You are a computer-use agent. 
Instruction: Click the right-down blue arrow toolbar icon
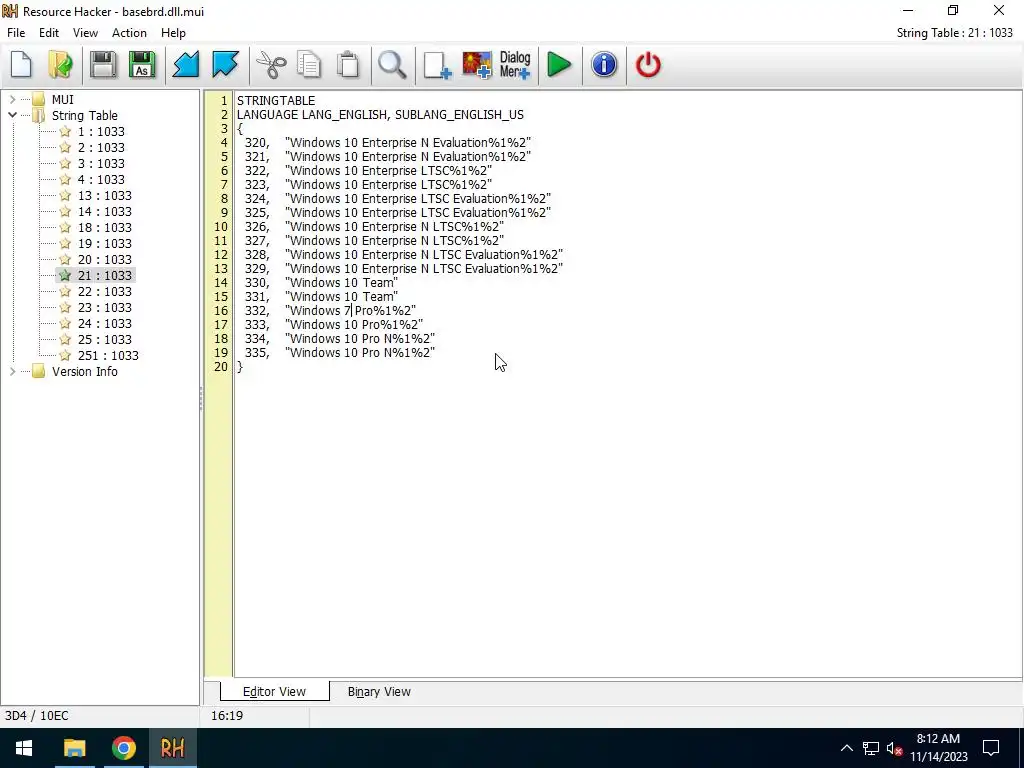coord(225,65)
